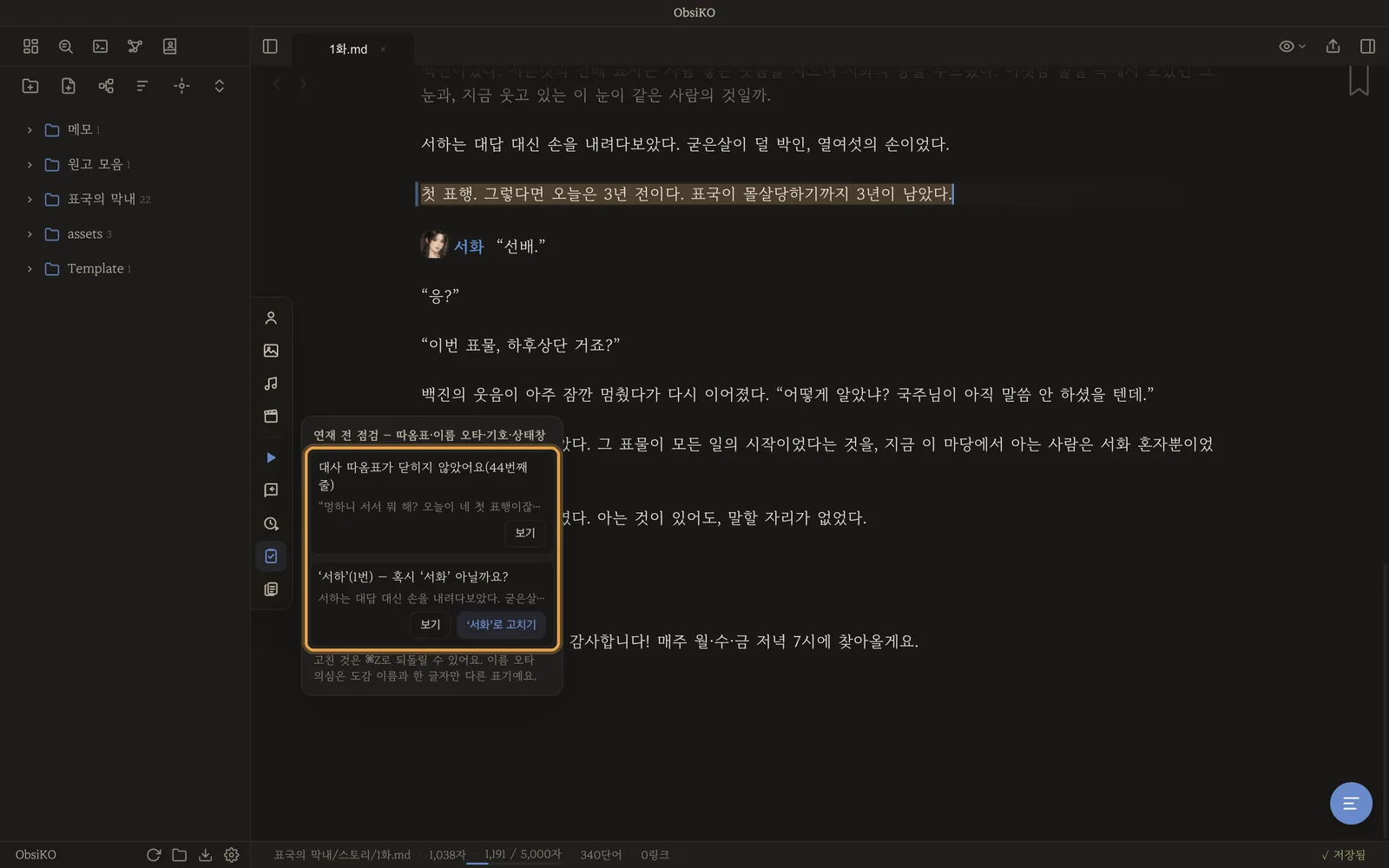The height and width of the screenshot is (868, 1389).
Task: Click the refresh icon in status bar
Action: click(x=154, y=855)
